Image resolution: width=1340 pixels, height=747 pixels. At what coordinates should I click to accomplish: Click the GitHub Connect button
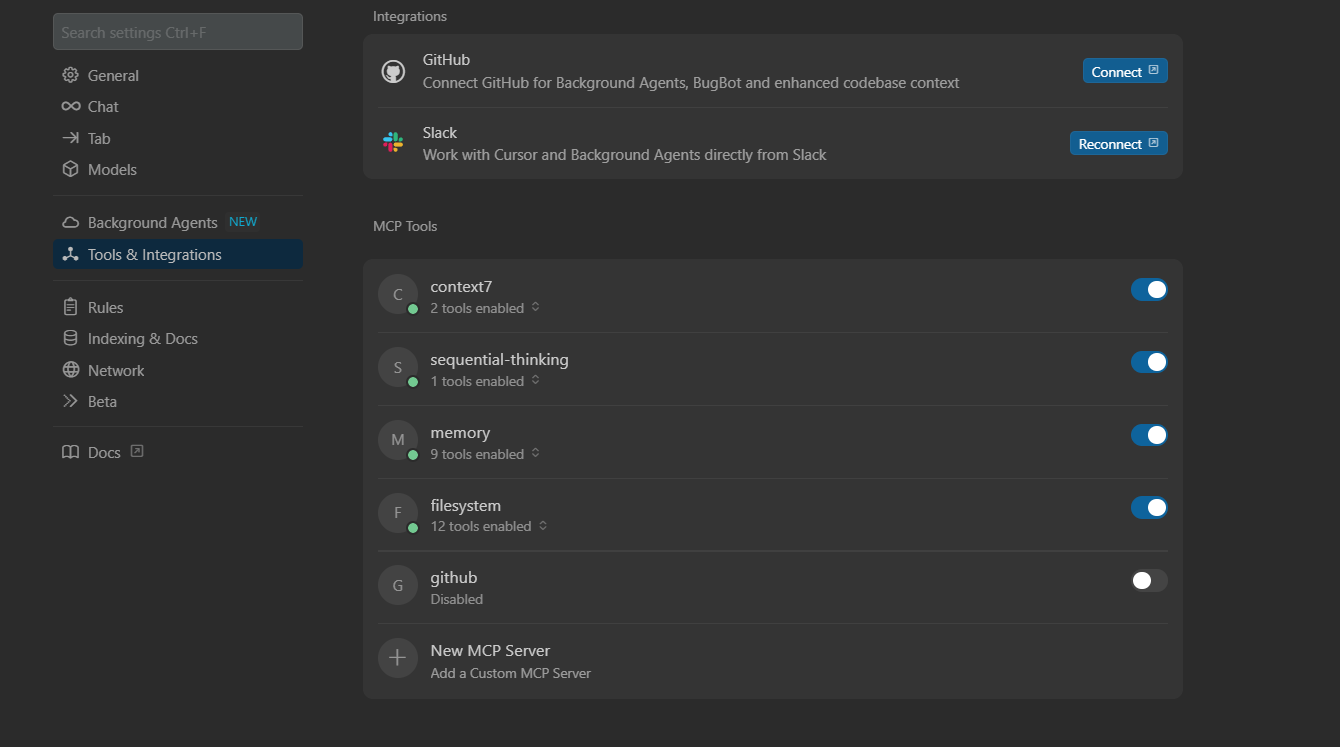[x=1125, y=71]
